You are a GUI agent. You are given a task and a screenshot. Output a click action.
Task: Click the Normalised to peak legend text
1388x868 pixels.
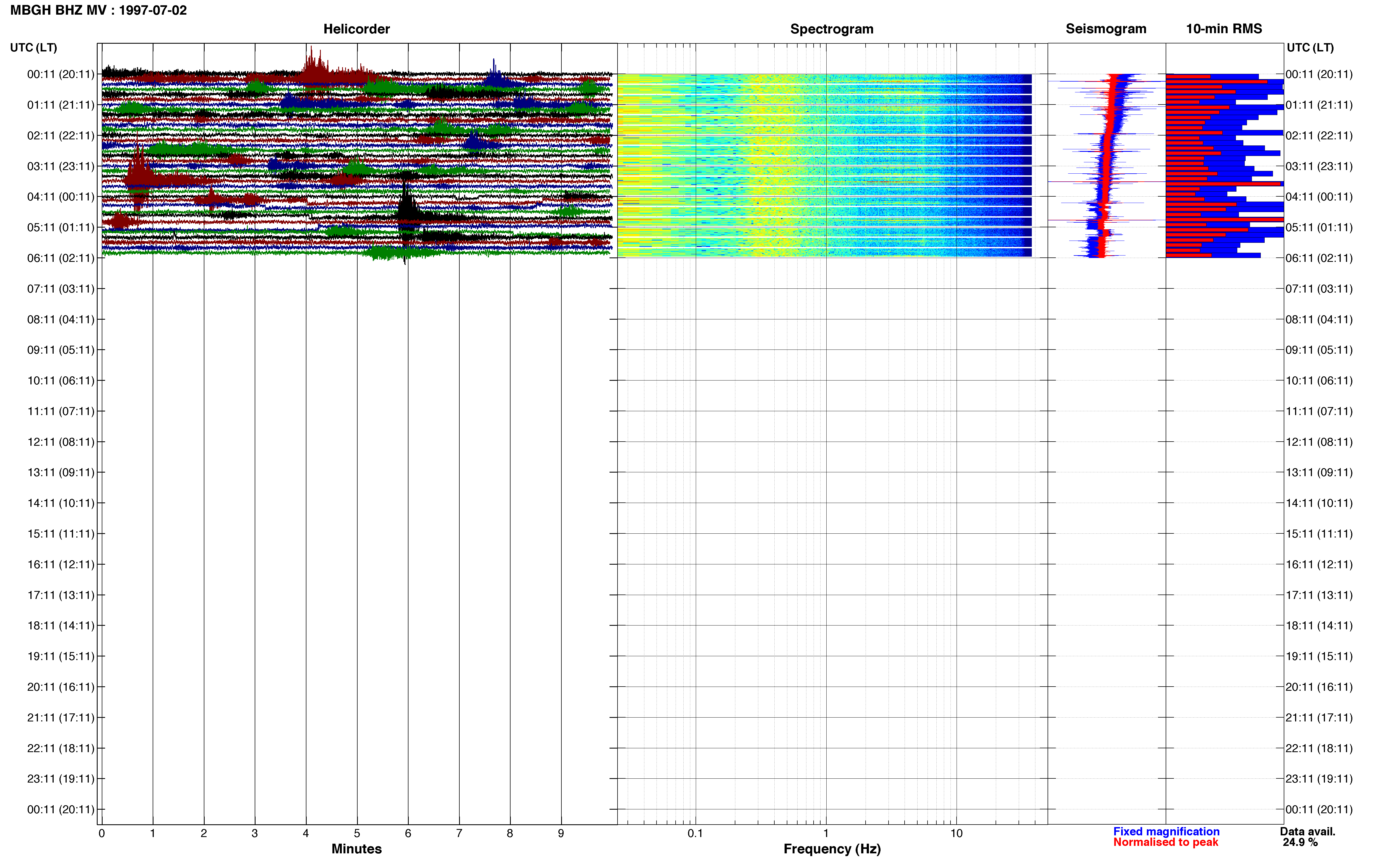click(1165, 842)
